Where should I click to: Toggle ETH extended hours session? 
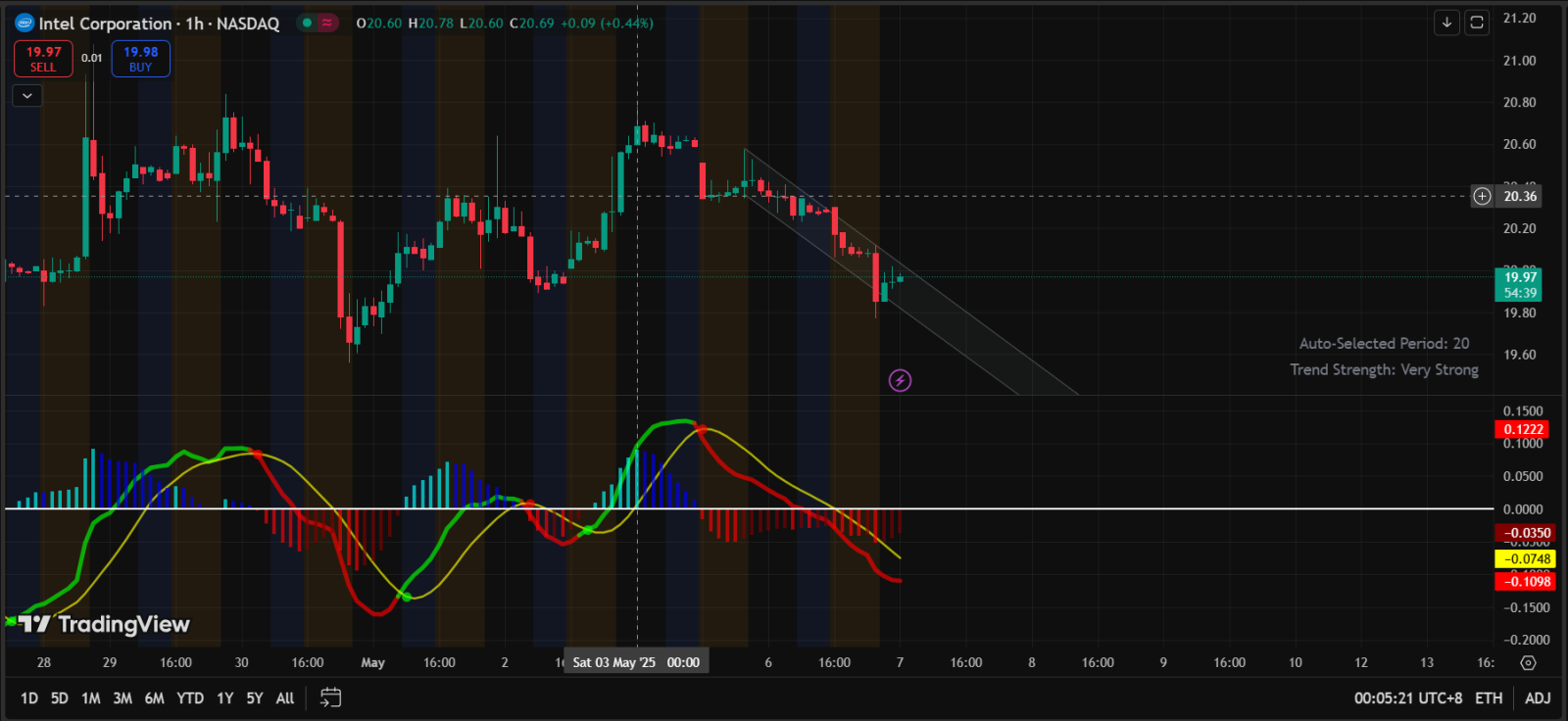point(1489,697)
